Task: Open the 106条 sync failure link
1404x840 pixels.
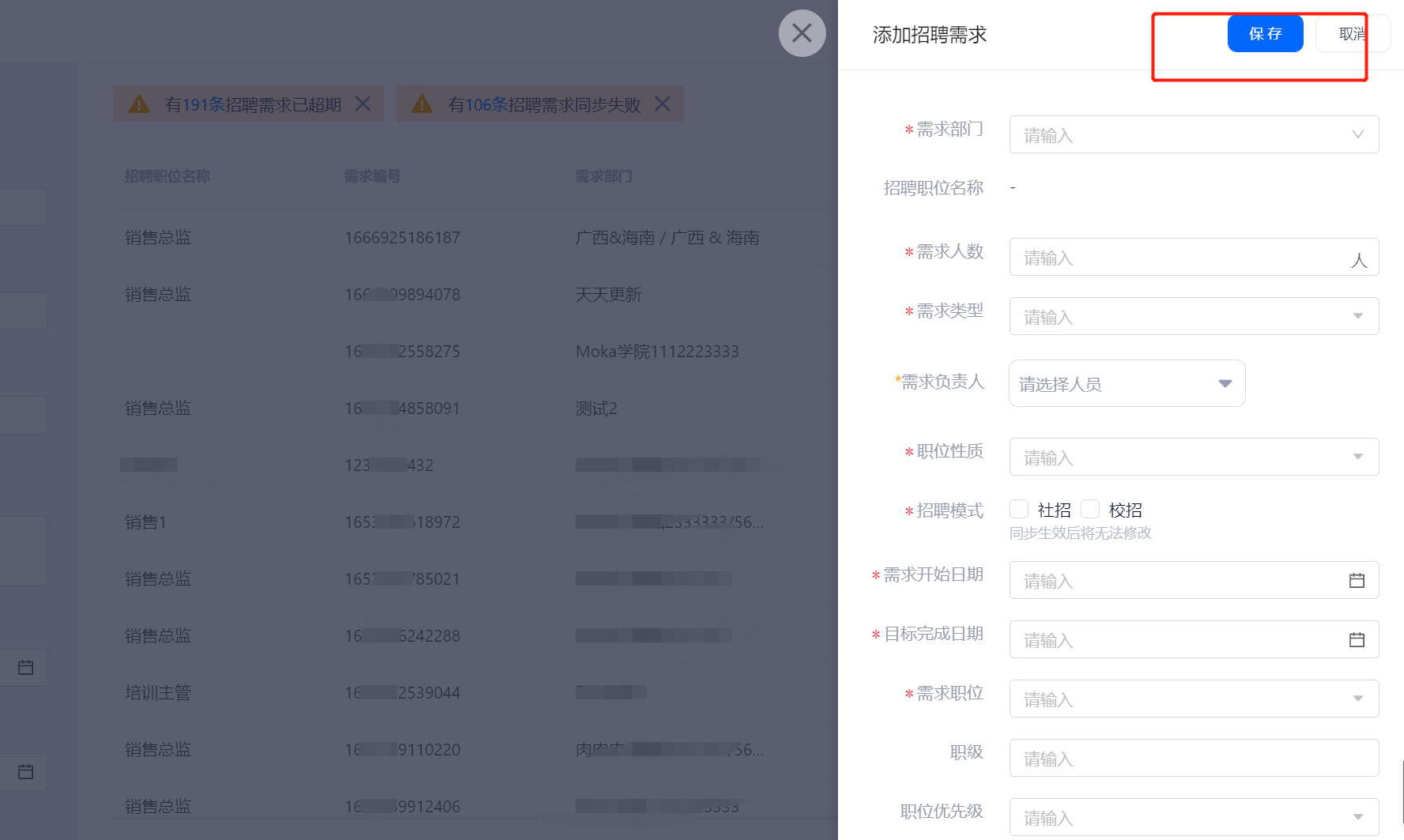Action: (x=487, y=104)
